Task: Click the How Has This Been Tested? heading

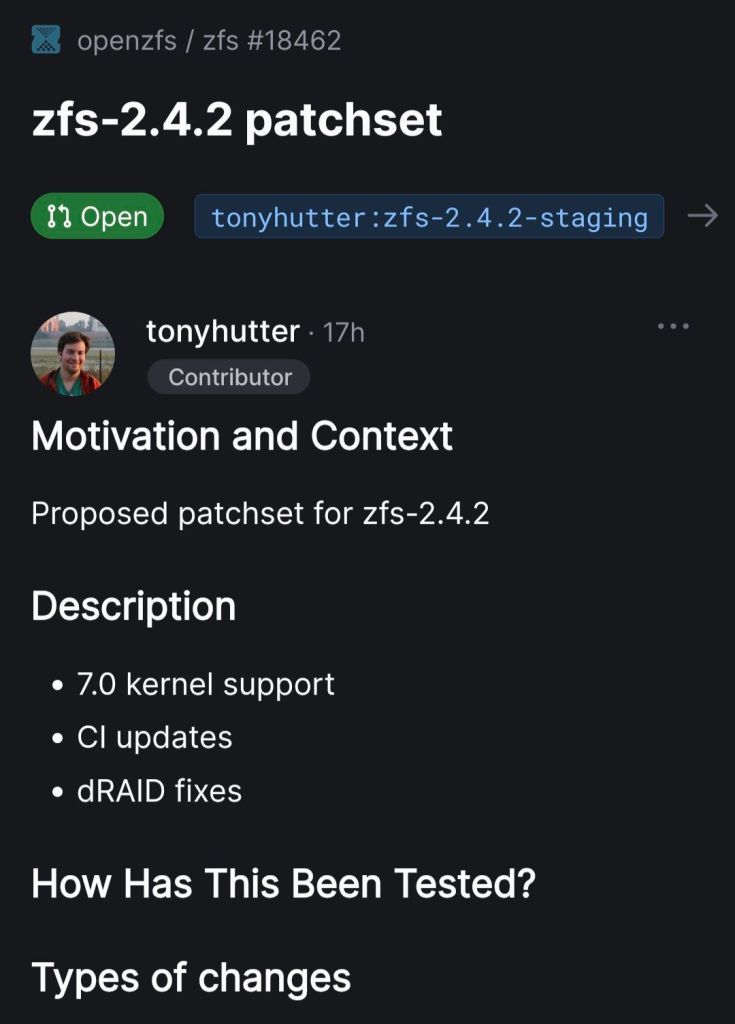Action: (284, 884)
